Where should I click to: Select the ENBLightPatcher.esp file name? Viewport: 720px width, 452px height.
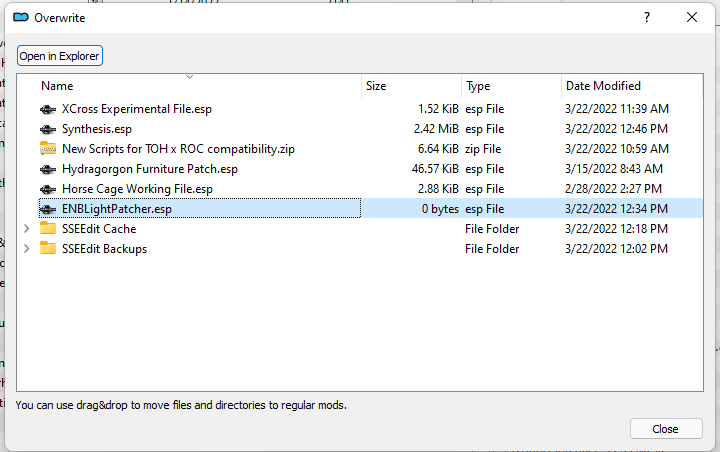coord(117,209)
